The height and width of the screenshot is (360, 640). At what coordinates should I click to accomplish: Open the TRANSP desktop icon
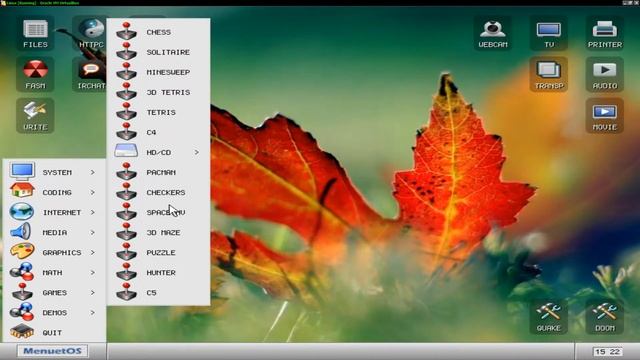click(549, 75)
